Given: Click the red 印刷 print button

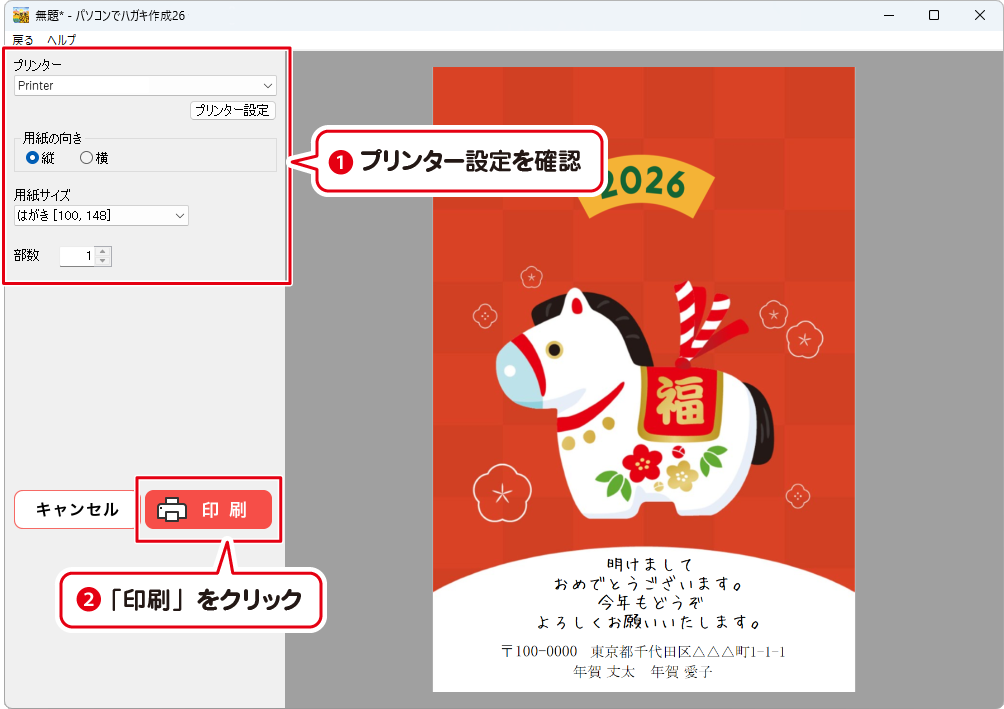Looking at the screenshot, I should (x=208, y=509).
